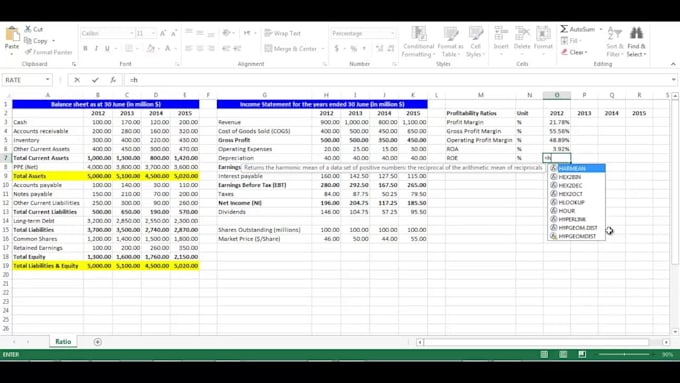Click the vertical scrollbar down arrow
The height and width of the screenshot is (383, 680).
click(x=675, y=332)
